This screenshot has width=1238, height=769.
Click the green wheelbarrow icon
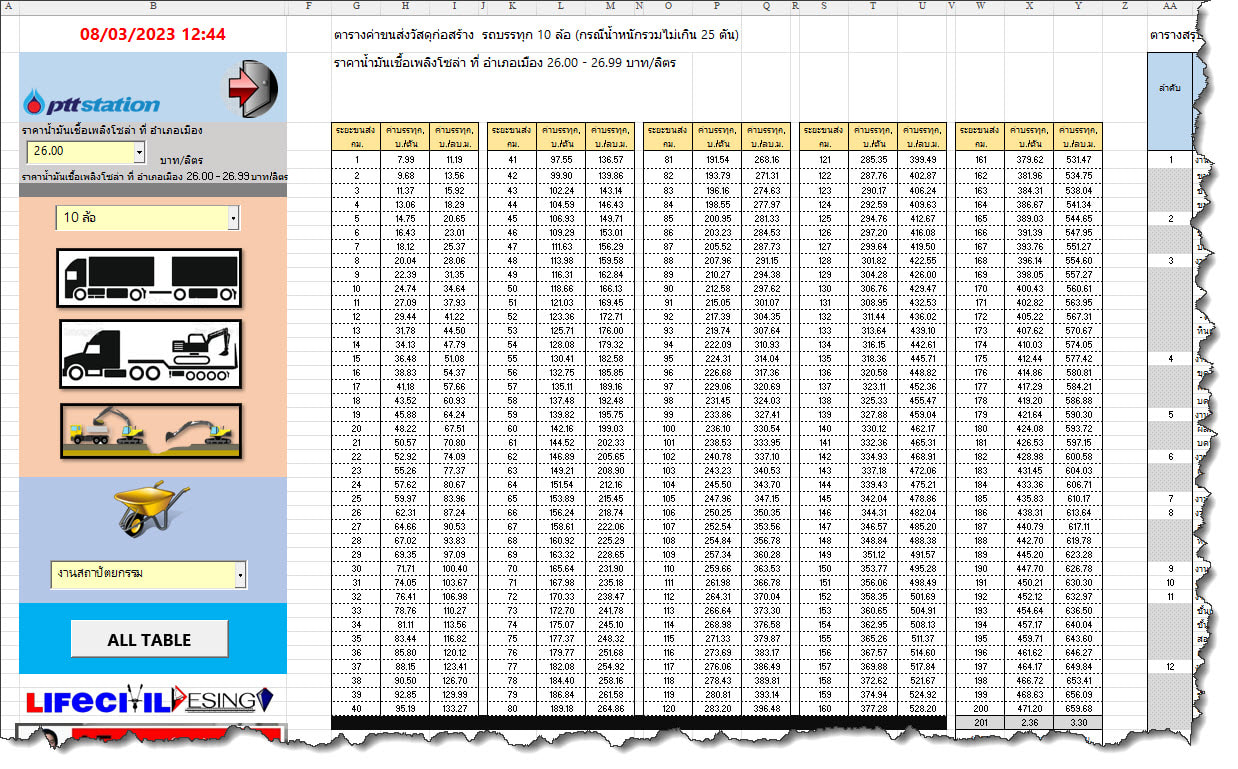pos(152,510)
